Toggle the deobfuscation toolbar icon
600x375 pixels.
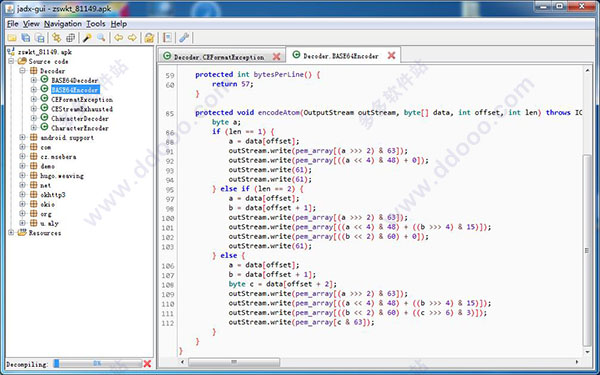tap(149, 38)
